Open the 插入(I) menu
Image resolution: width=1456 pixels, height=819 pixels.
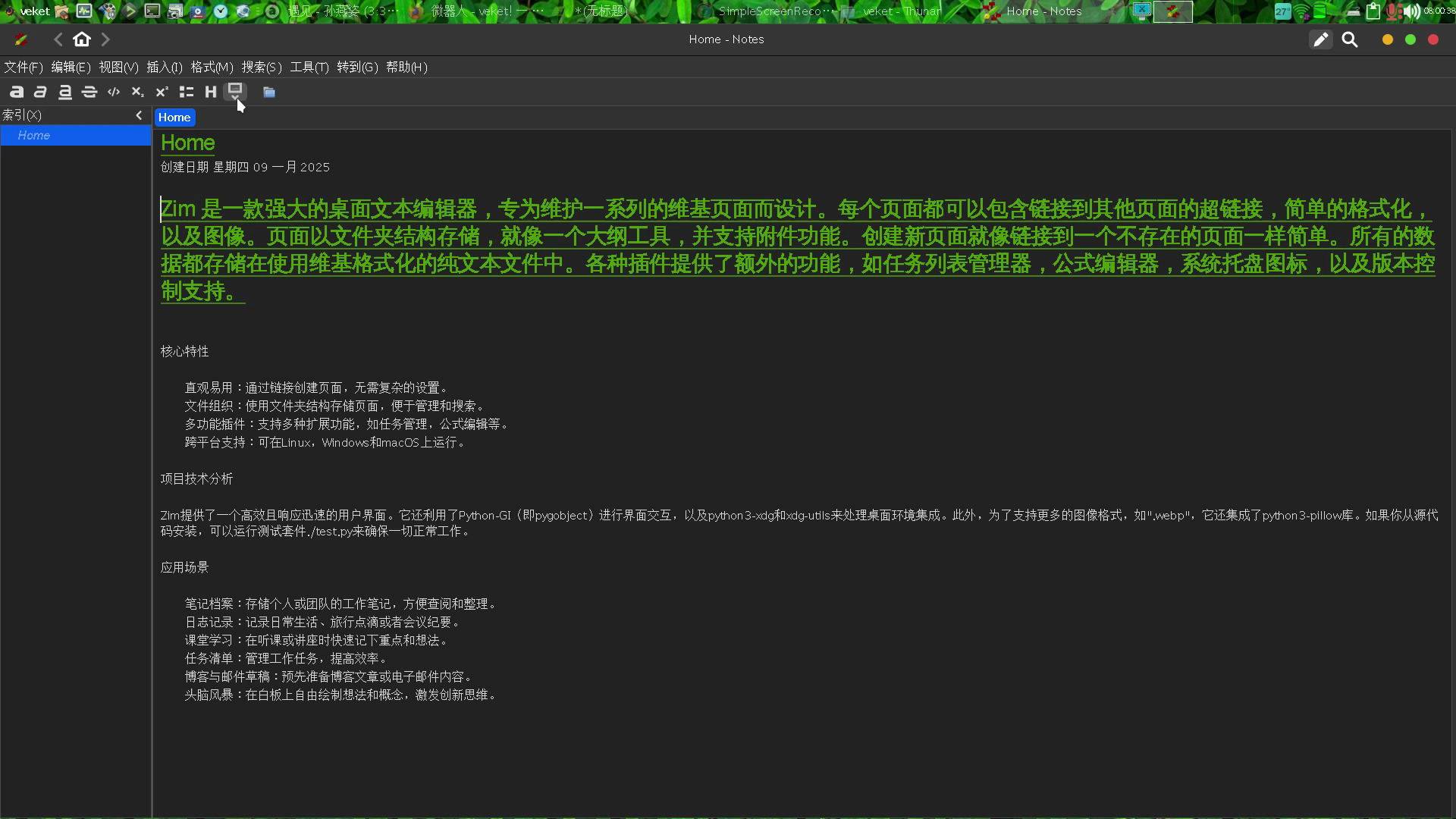point(164,67)
